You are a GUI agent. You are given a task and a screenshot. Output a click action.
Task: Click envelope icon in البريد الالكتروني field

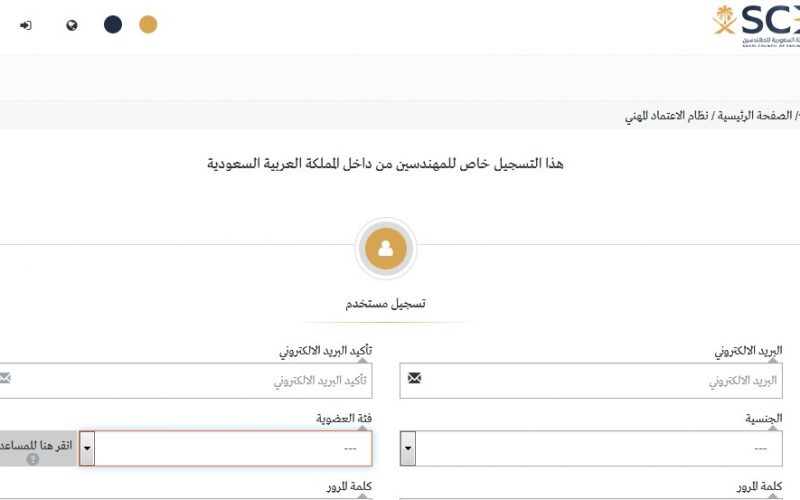pos(414,378)
